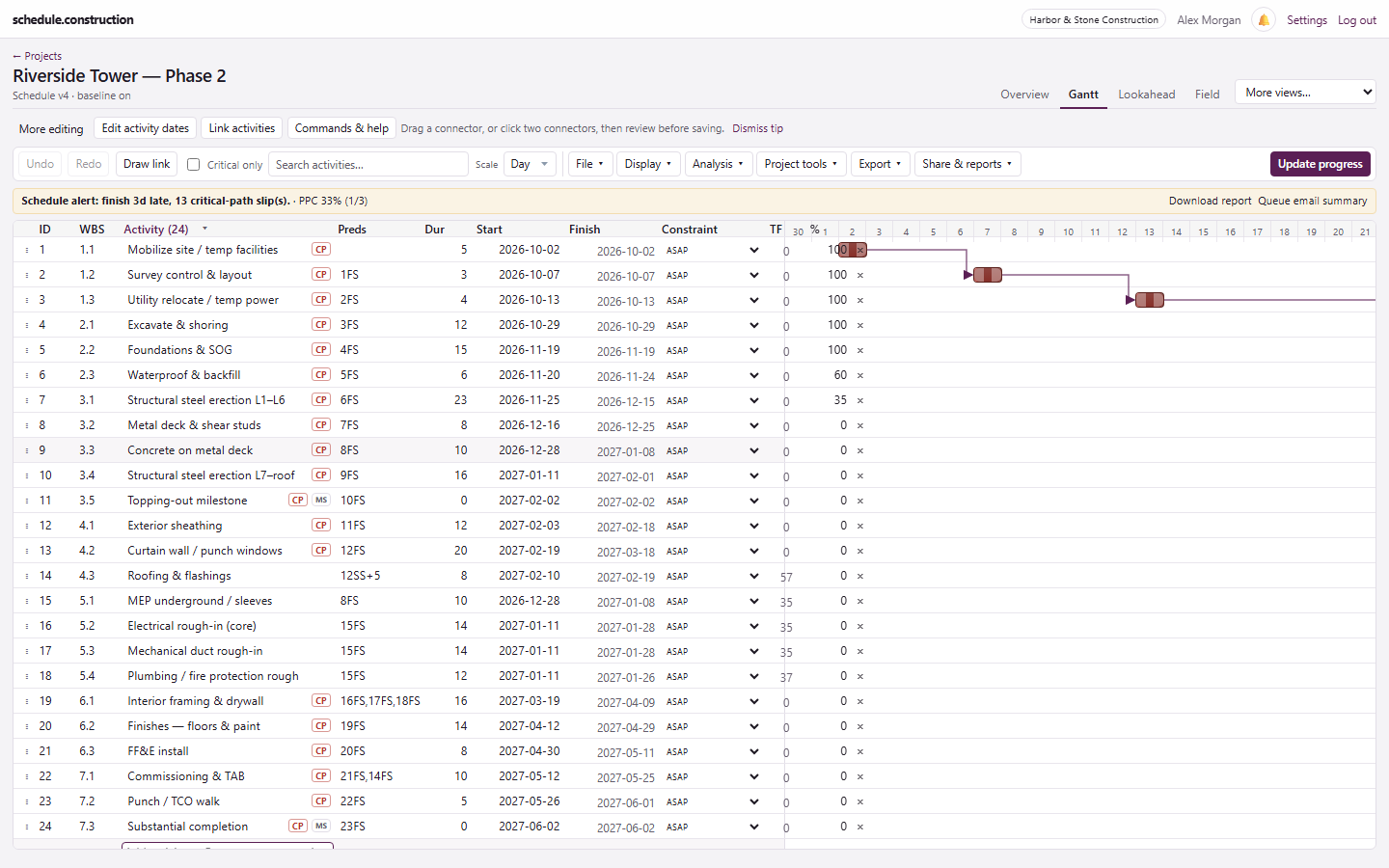This screenshot has height=868, width=1389.
Task: Click the CP badge on Curtain wall / punch windows
Action: pos(321,551)
